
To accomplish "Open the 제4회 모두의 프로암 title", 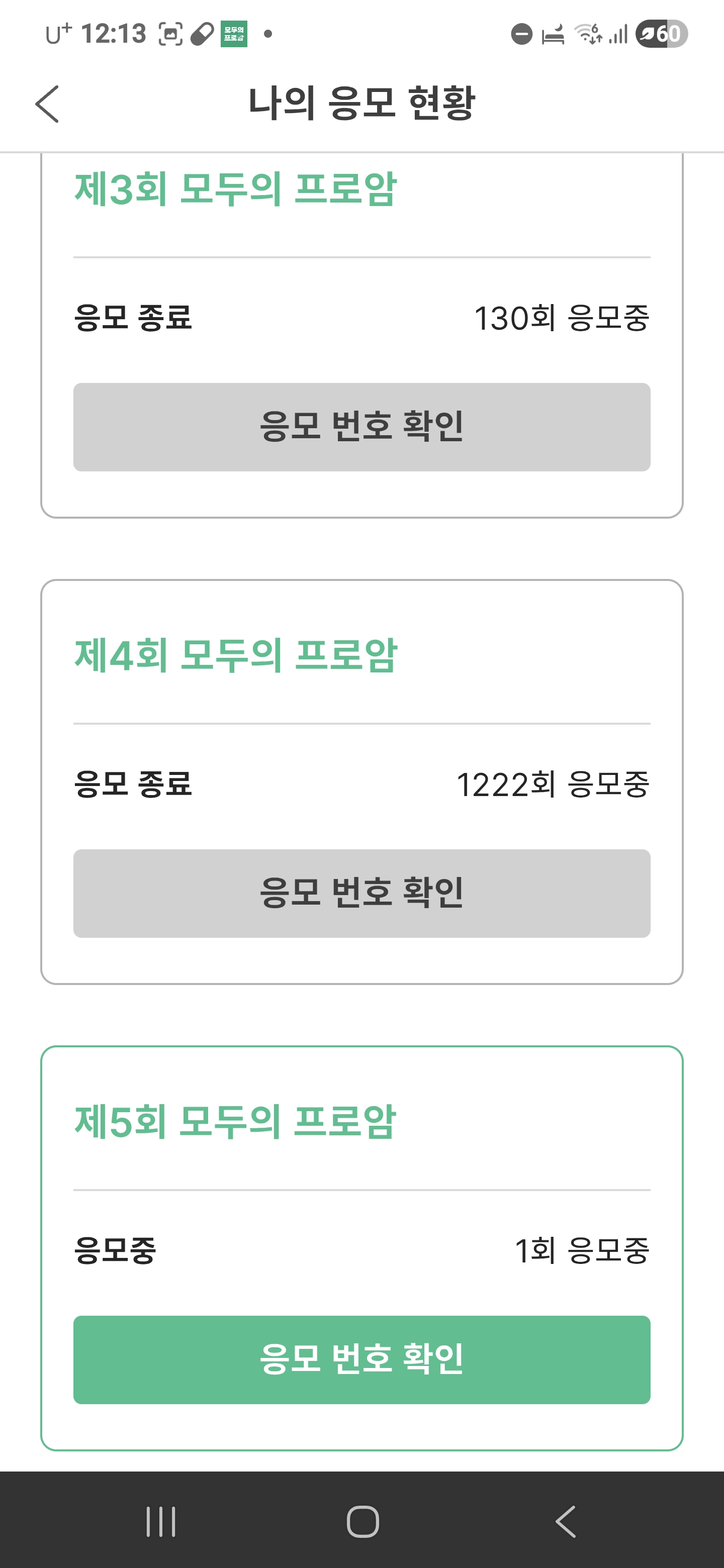I will click(235, 655).
